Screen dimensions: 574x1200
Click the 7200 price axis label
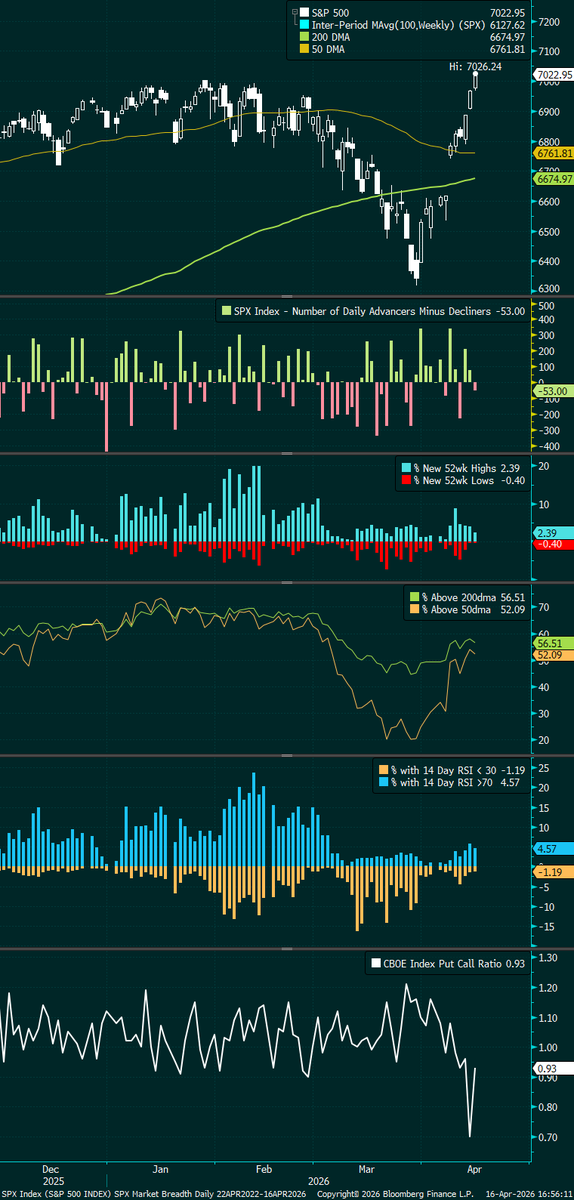[x=551, y=21]
